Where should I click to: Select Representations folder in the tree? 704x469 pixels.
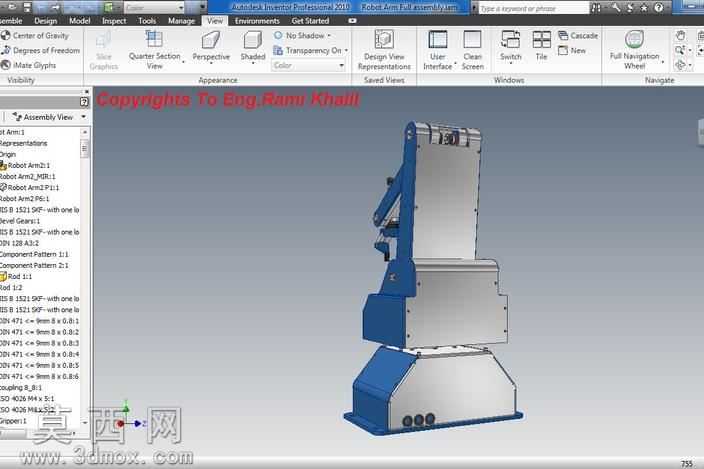point(23,143)
